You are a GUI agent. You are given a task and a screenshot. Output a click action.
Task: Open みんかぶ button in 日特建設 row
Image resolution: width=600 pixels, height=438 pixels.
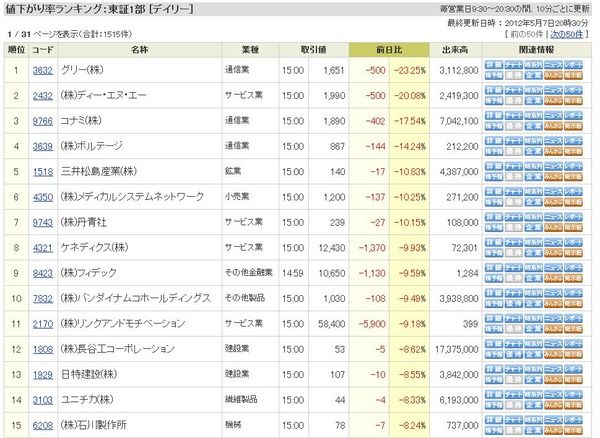(553, 380)
